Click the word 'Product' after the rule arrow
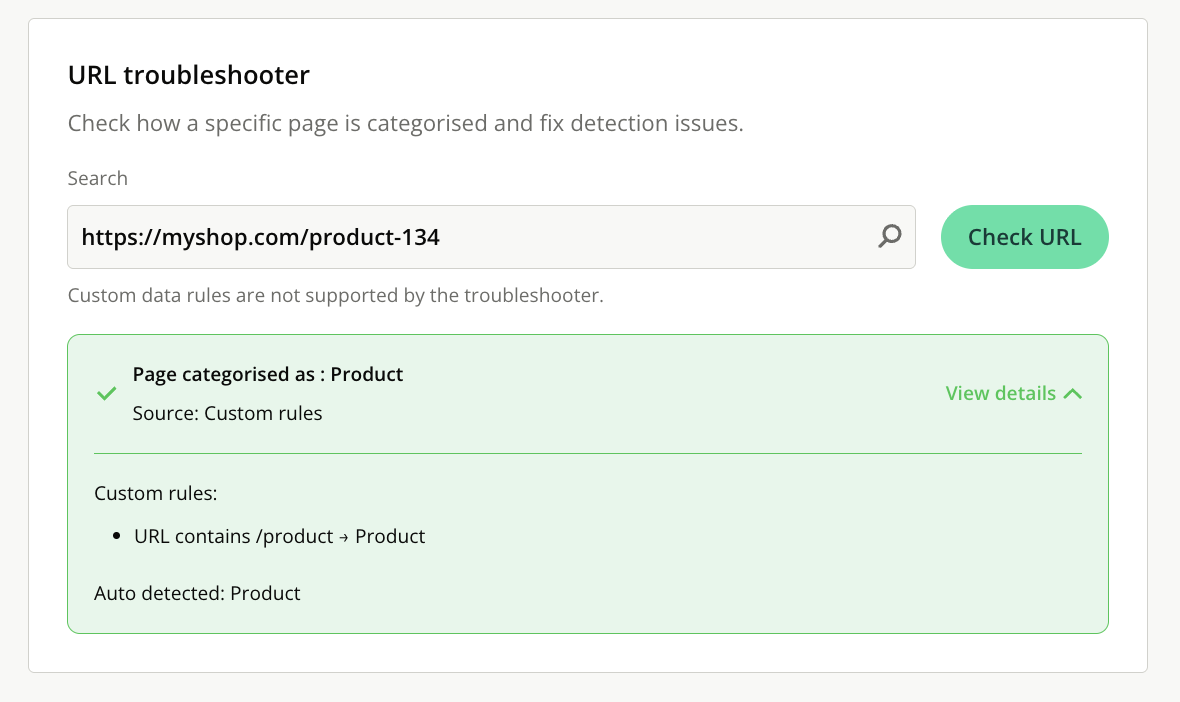 [x=390, y=537]
